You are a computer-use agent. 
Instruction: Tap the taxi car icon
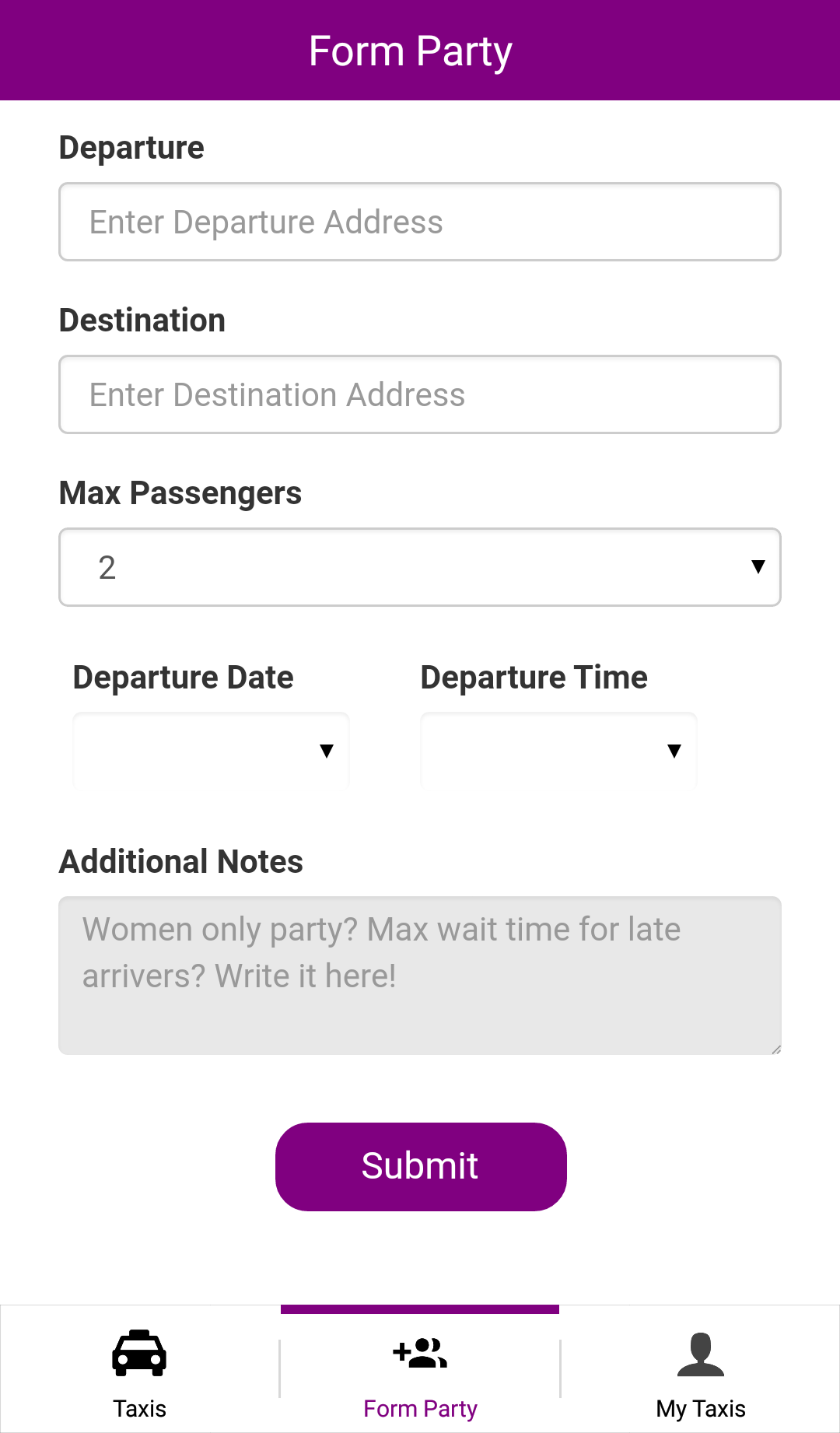click(139, 1353)
